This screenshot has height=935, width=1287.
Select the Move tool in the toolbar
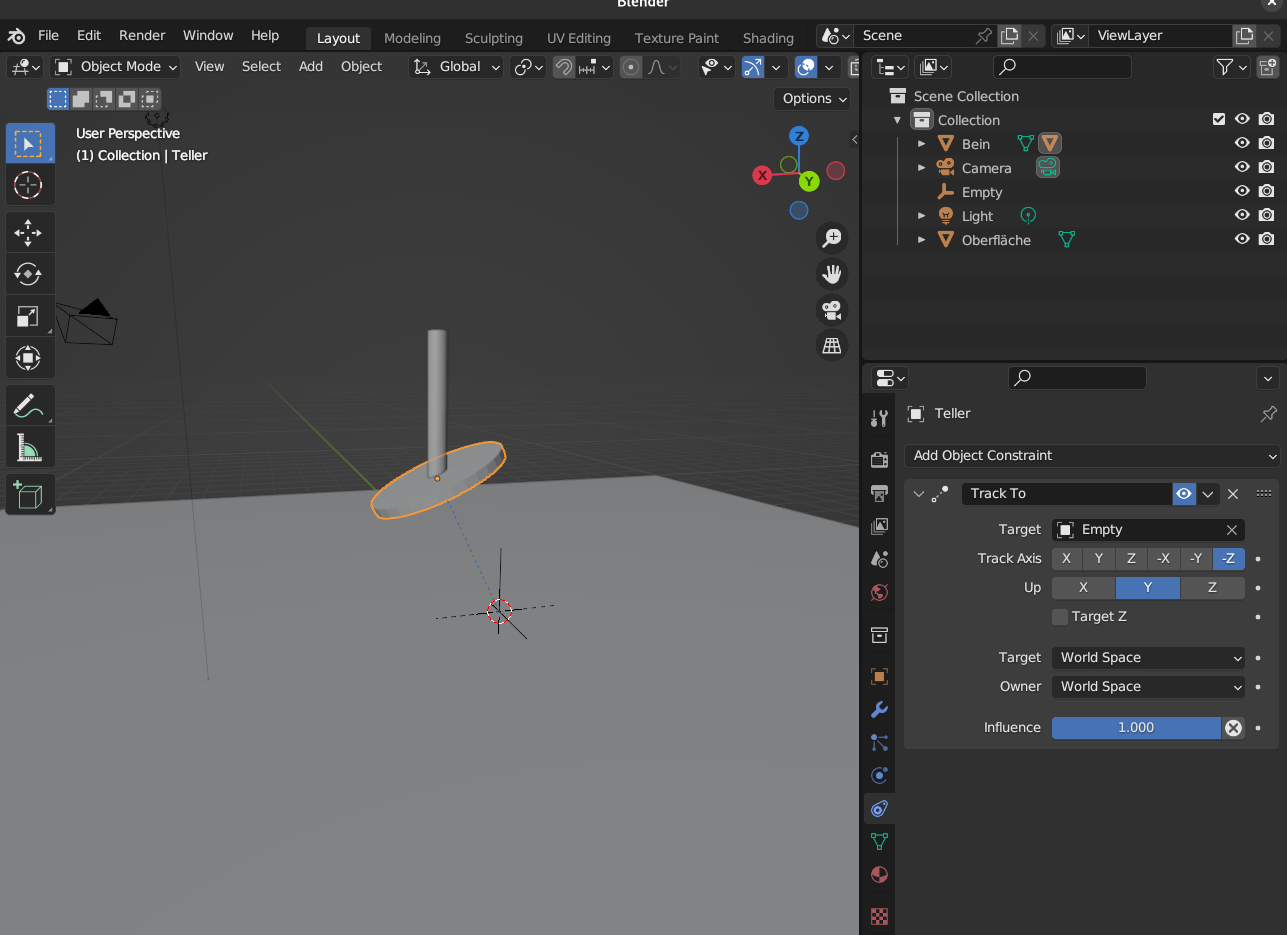pos(28,233)
